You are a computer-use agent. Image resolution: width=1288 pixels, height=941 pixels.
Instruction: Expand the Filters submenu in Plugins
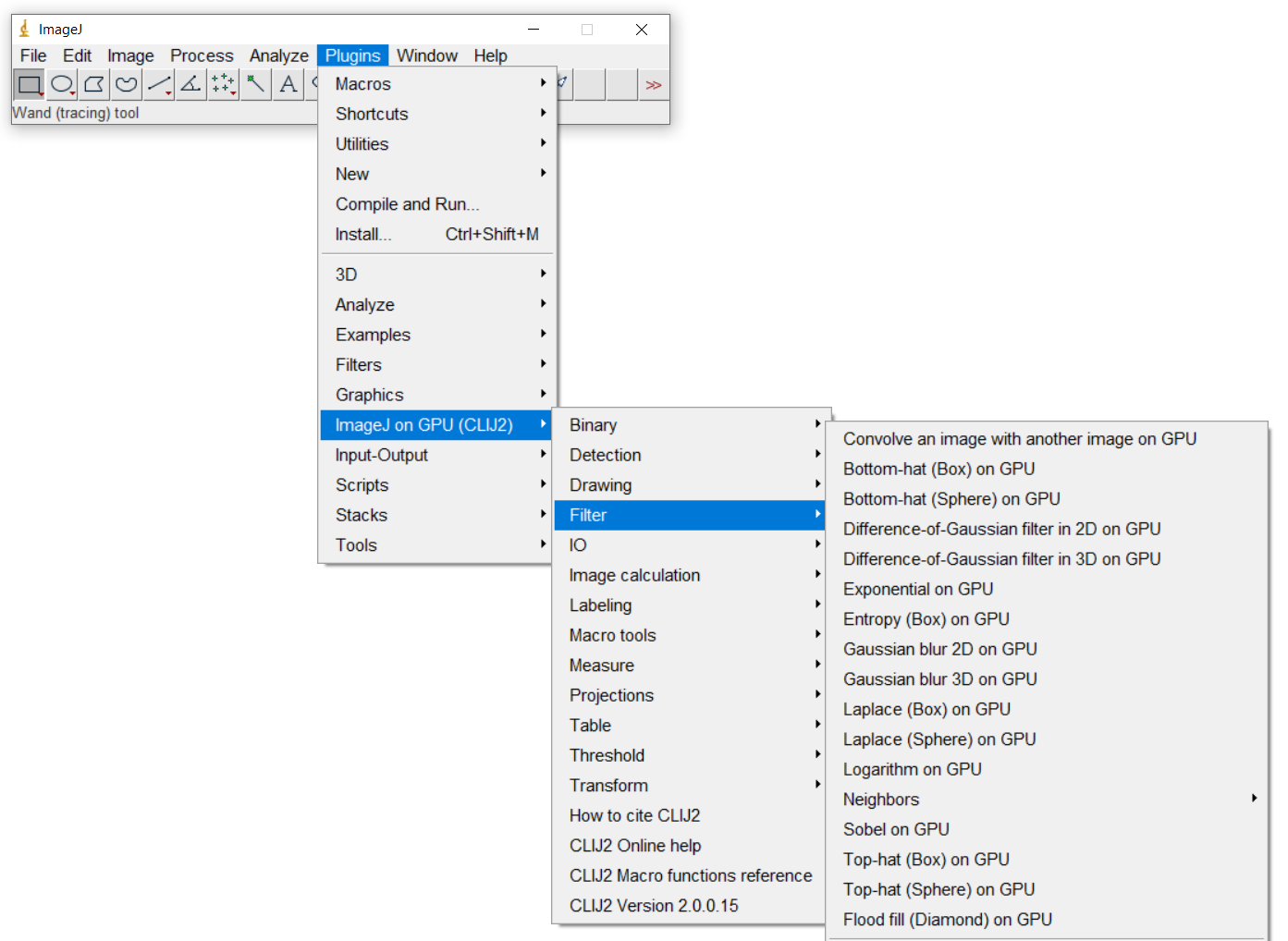pos(437,365)
